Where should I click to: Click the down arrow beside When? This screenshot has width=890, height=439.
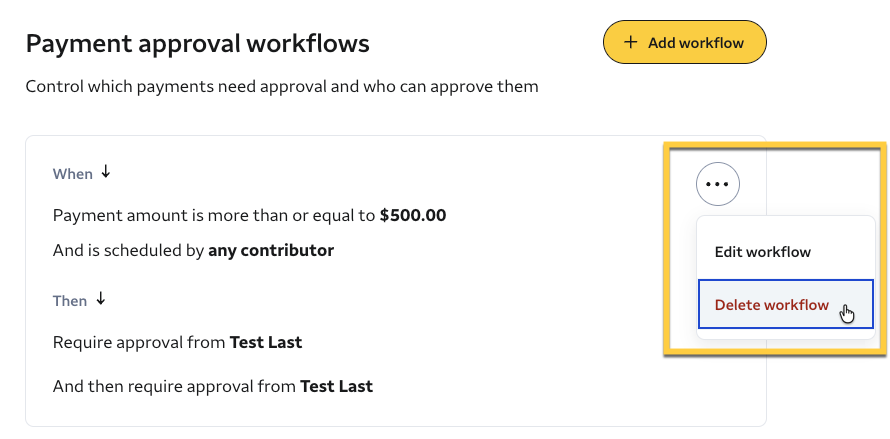(x=106, y=172)
